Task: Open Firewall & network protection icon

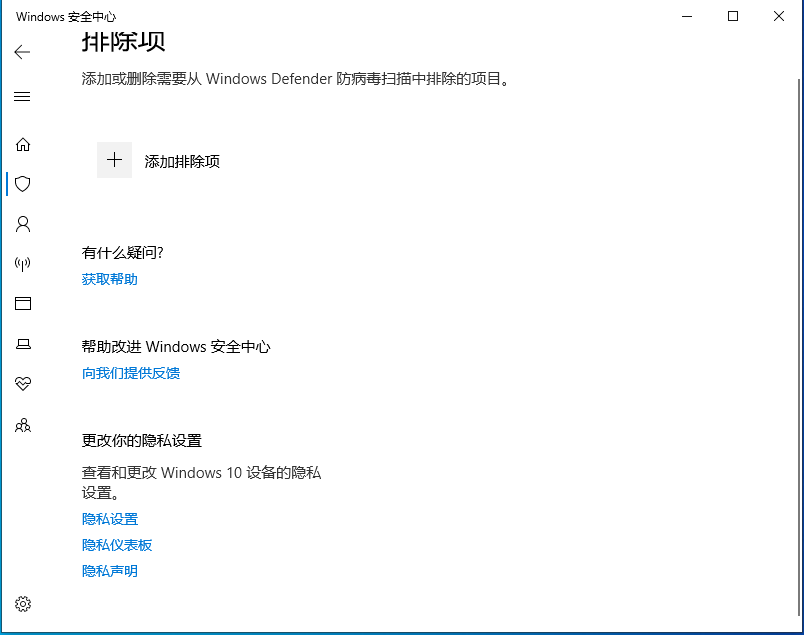Action: pos(23,264)
